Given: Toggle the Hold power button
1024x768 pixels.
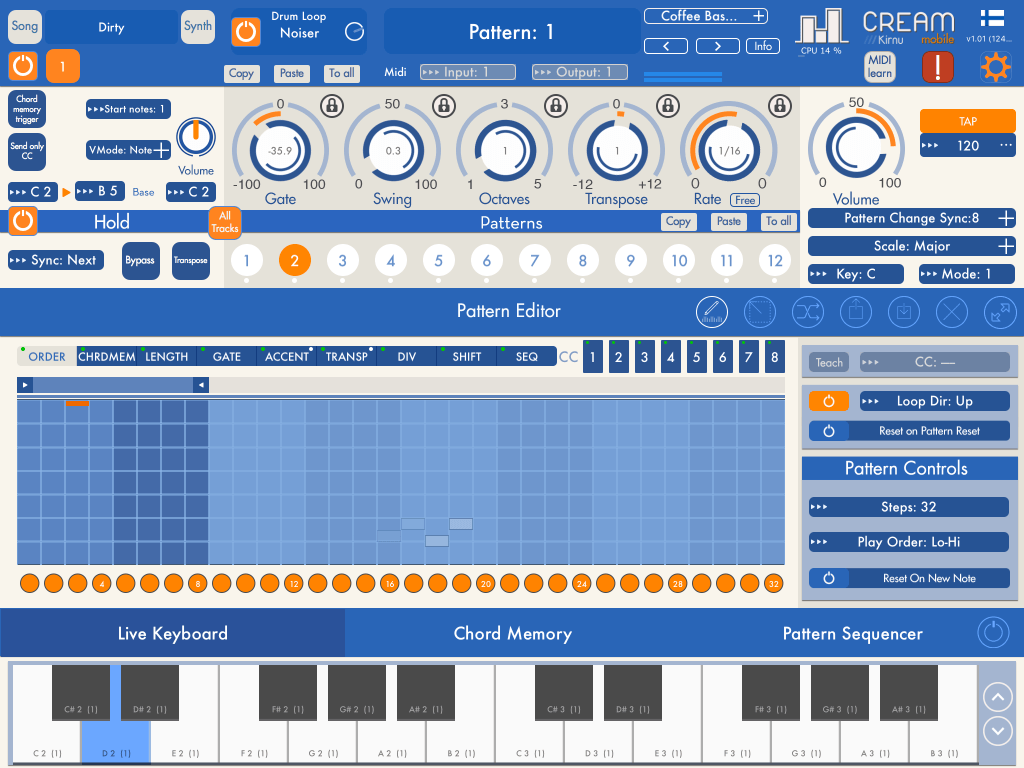Looking at the screenshot, I should (23, 221).
